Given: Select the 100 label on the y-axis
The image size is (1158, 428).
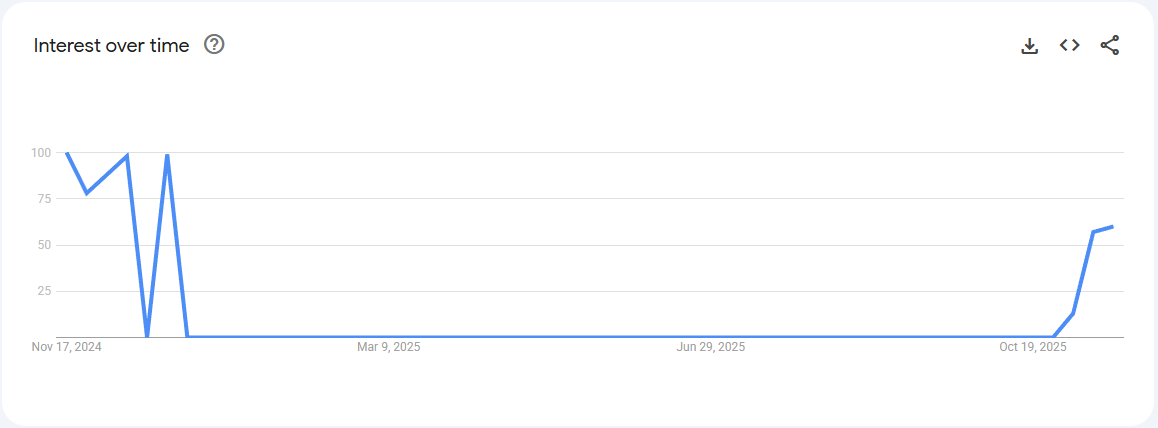Looking at the screenshot, I should click(40, 153).
